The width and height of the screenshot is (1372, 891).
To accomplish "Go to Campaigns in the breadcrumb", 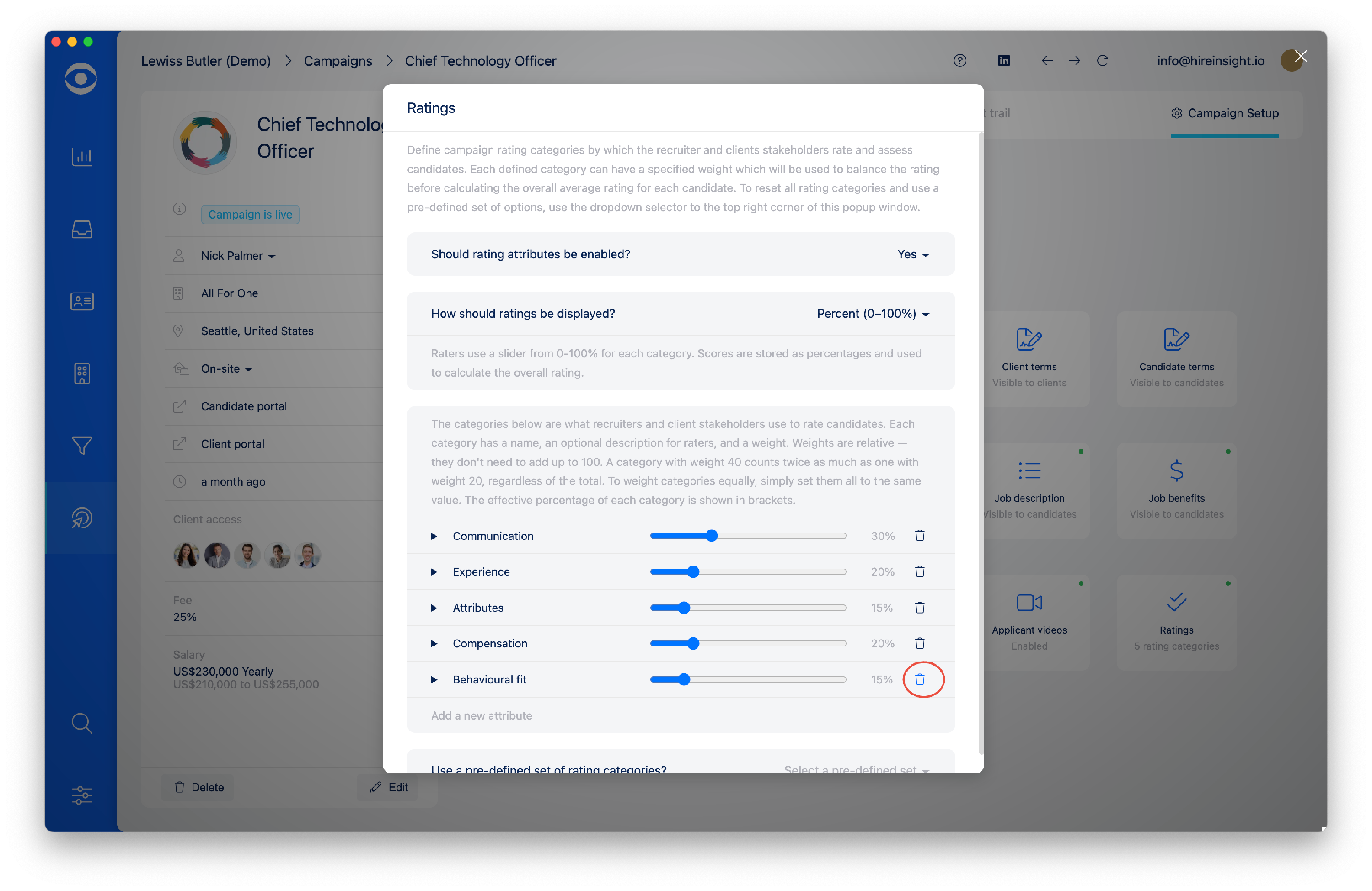I will 338,60.
